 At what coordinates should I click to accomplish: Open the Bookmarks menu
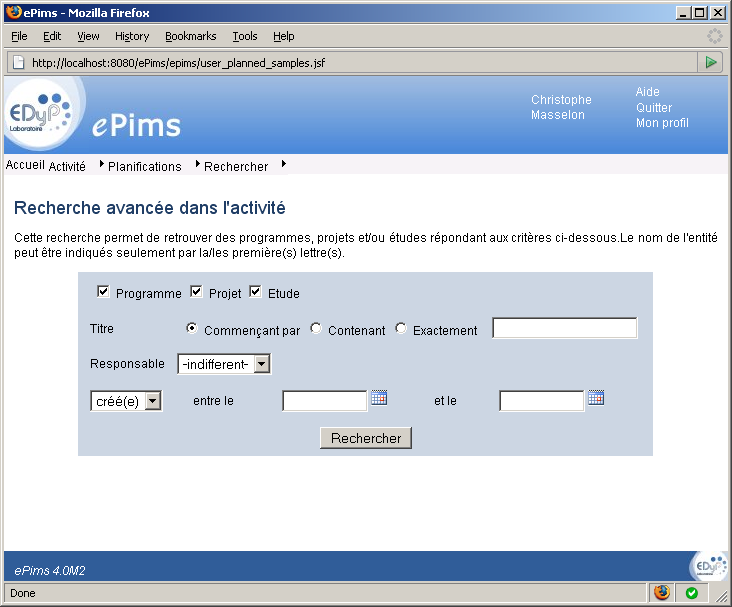[190, 36]
